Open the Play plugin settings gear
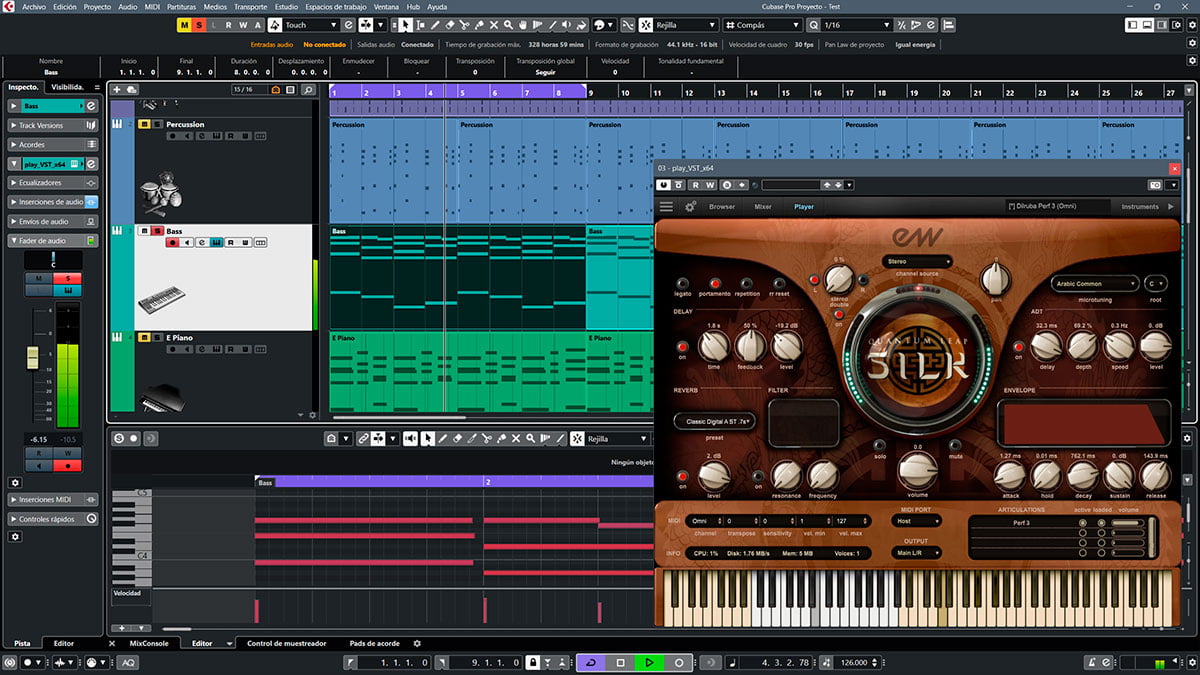The image size is (1200, 675). [690, 207]
